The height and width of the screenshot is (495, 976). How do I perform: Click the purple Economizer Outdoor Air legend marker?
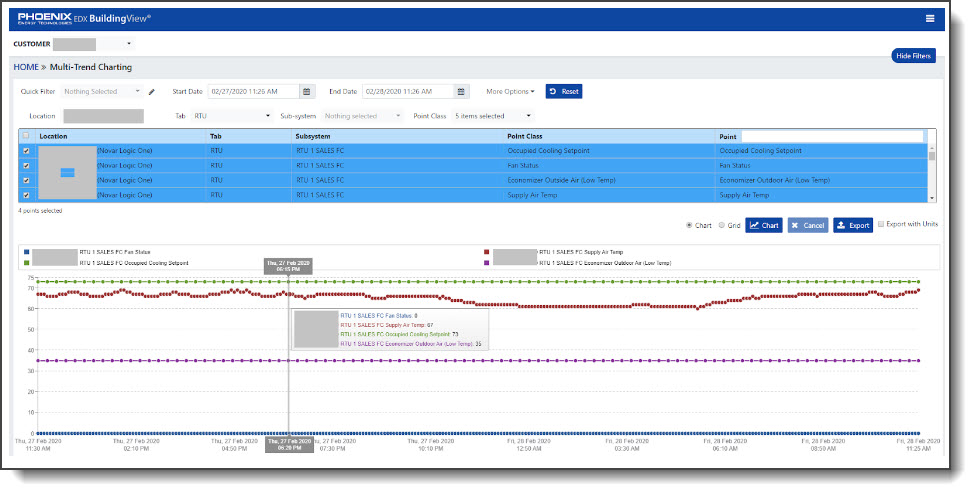pos(487,263)
